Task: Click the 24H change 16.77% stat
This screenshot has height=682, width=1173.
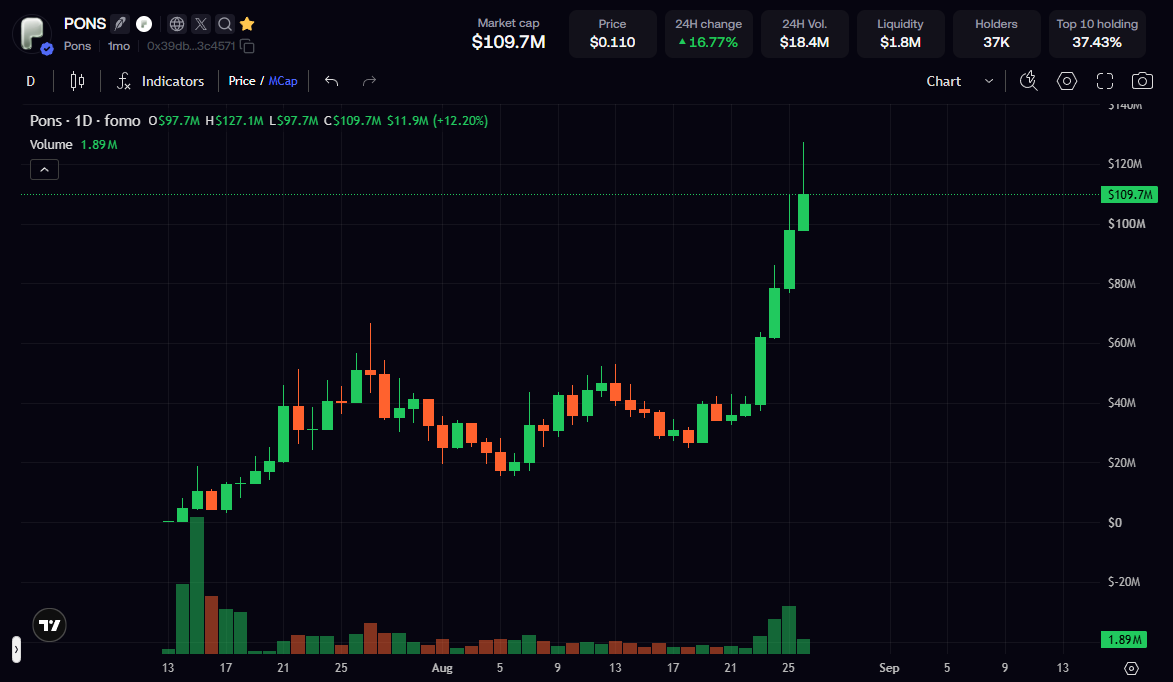Action: point(708,34)
